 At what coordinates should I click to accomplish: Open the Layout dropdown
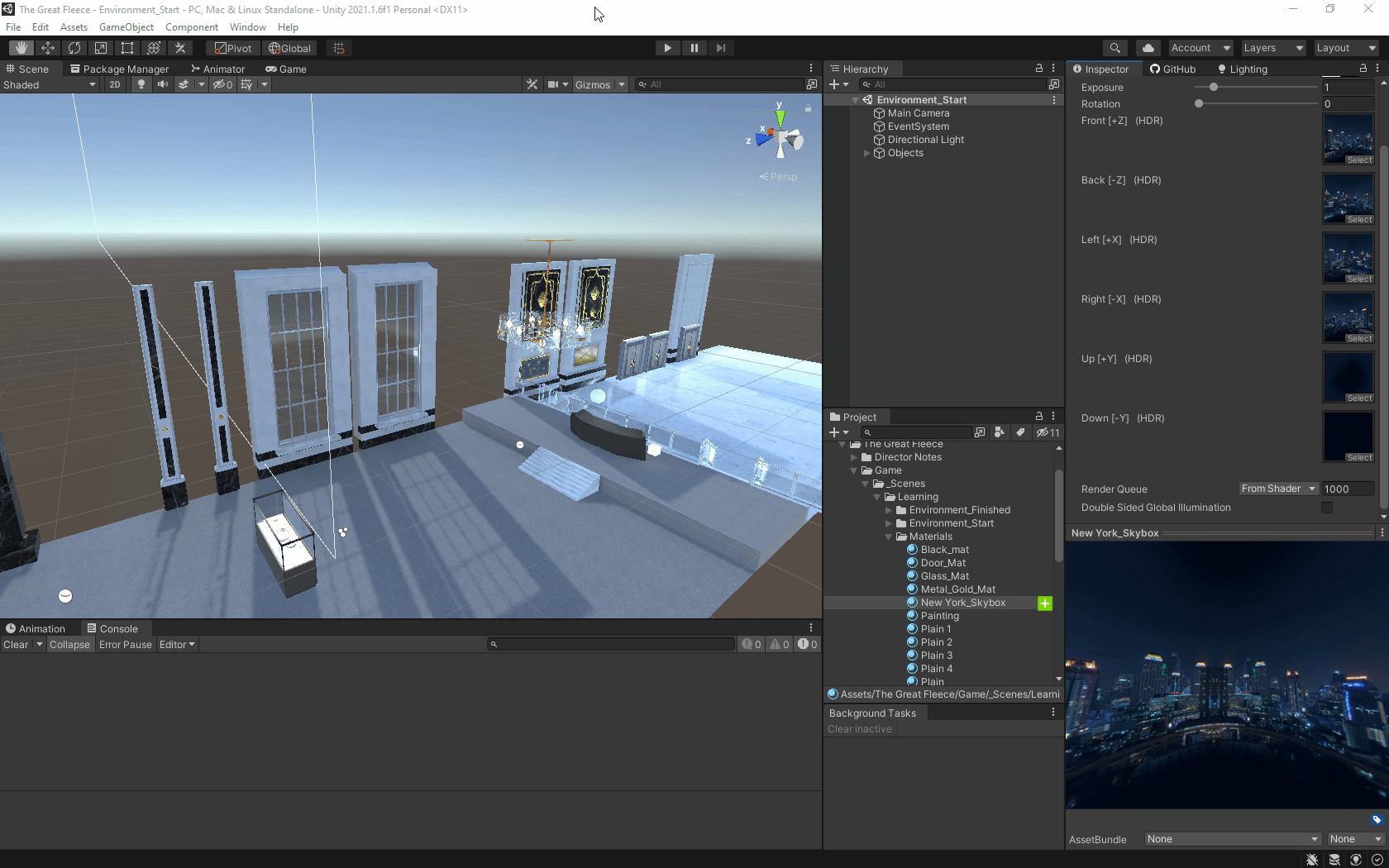1346,48
